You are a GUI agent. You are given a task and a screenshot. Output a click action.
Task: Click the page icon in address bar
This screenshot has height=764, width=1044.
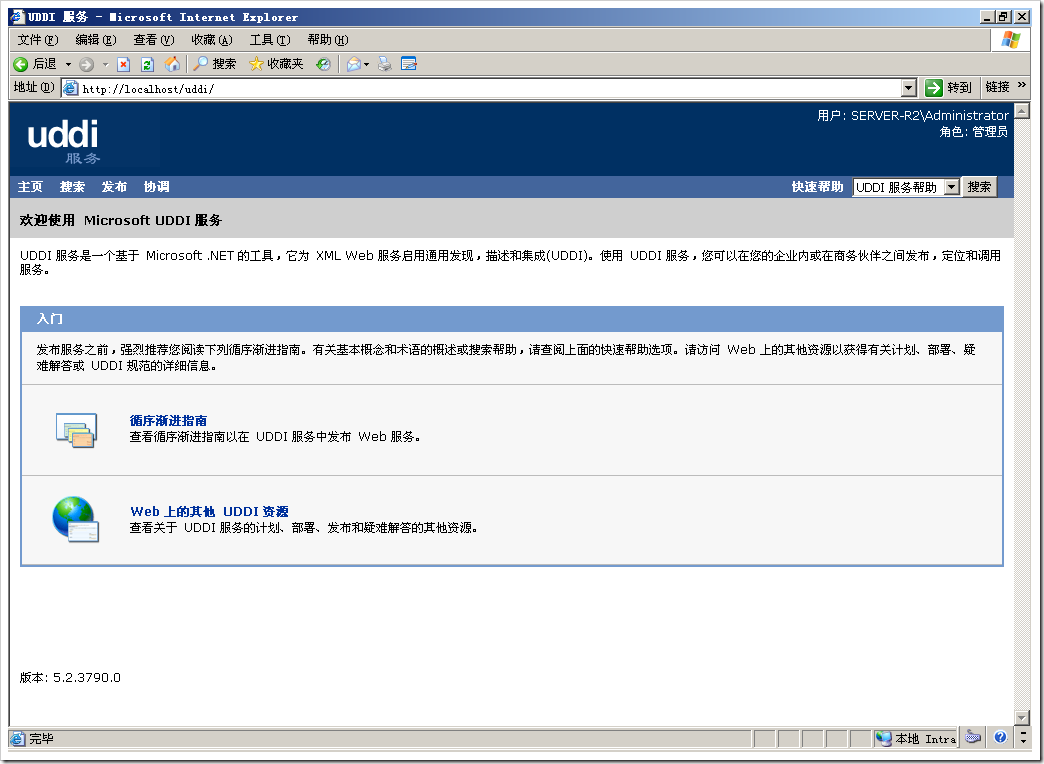point(71,88)
